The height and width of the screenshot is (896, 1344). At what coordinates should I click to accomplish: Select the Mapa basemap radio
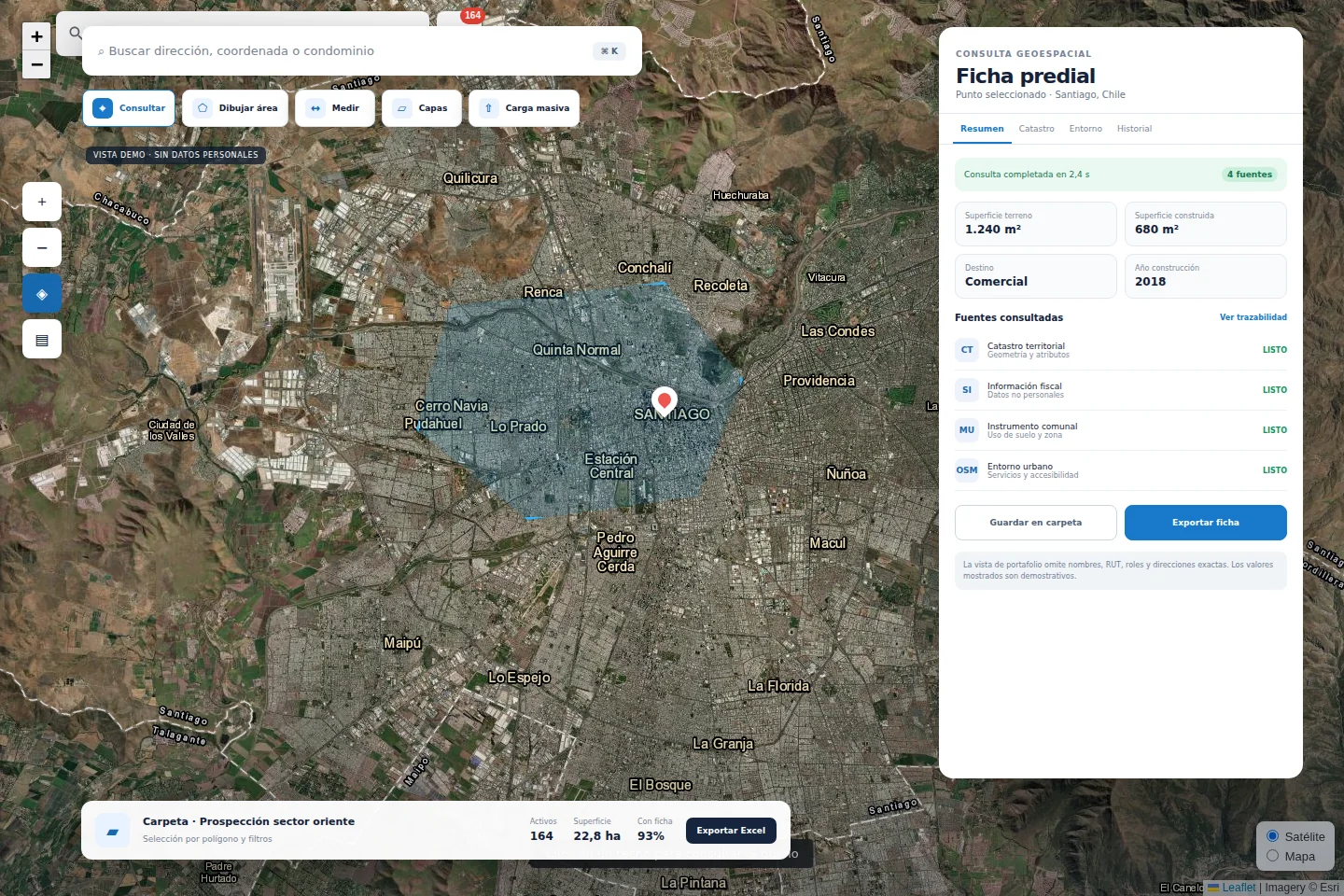coord(1272,856)
